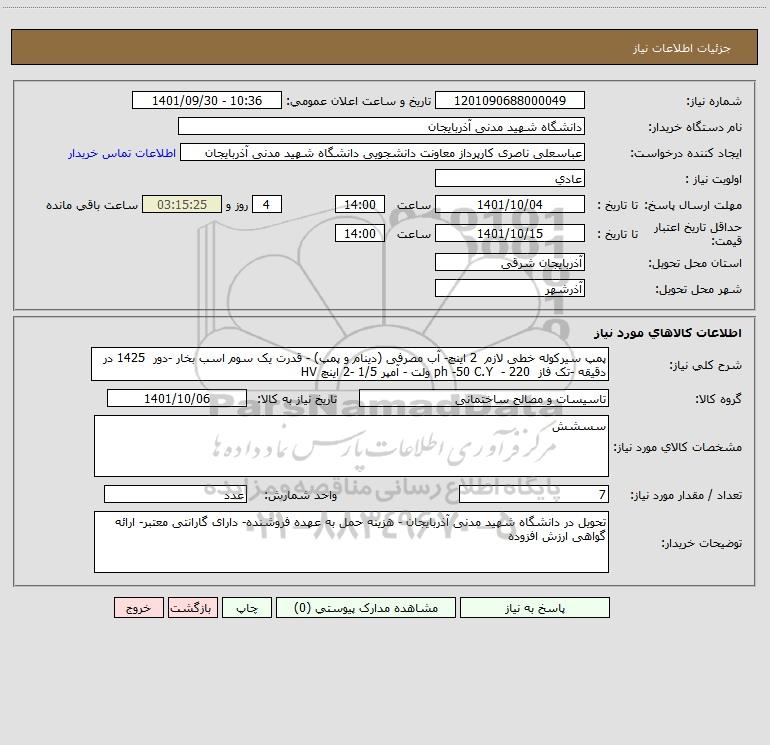Open اطلاعات تماس خریدار link

point(122,153)
